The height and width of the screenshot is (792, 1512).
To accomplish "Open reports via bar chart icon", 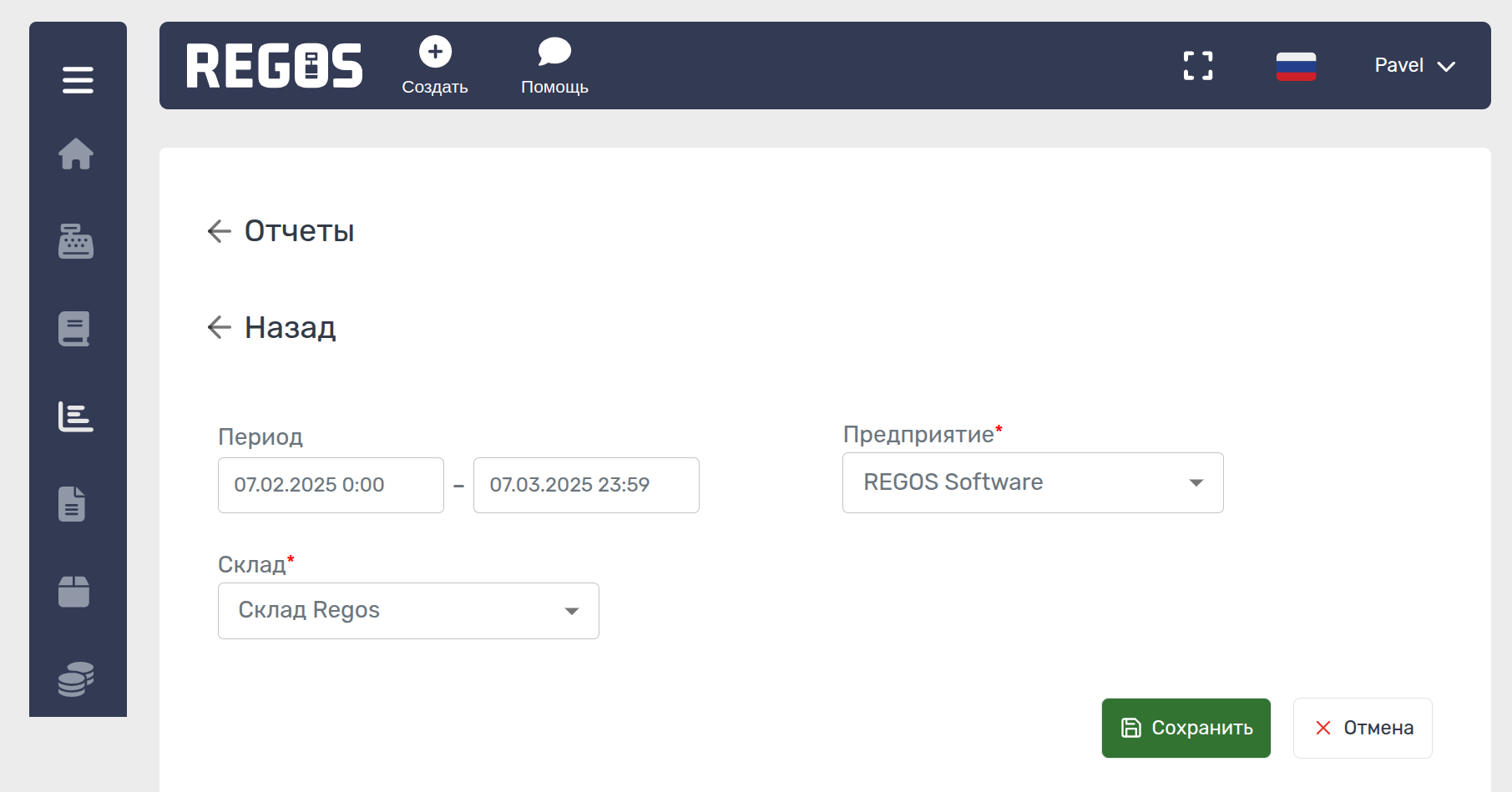I will tap(76, 416).
